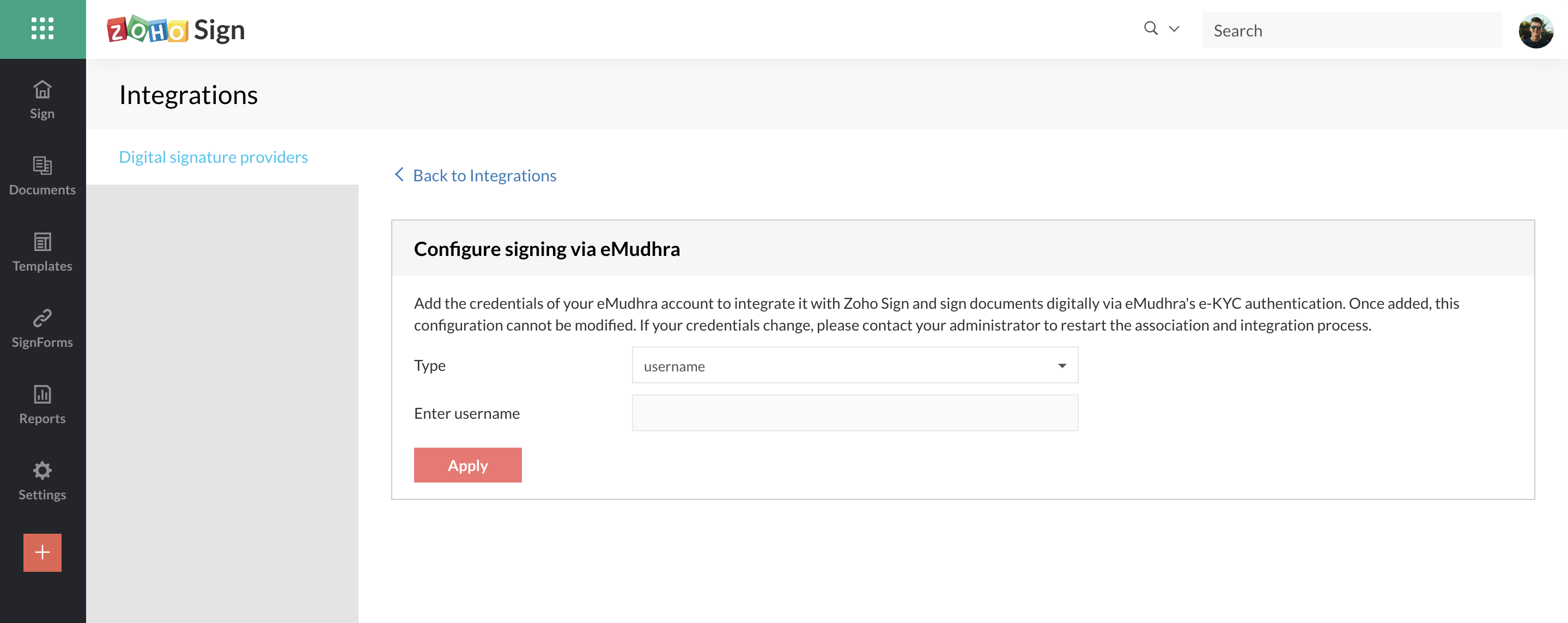Click the red plus create button
1568x623 pixels.
42,552
